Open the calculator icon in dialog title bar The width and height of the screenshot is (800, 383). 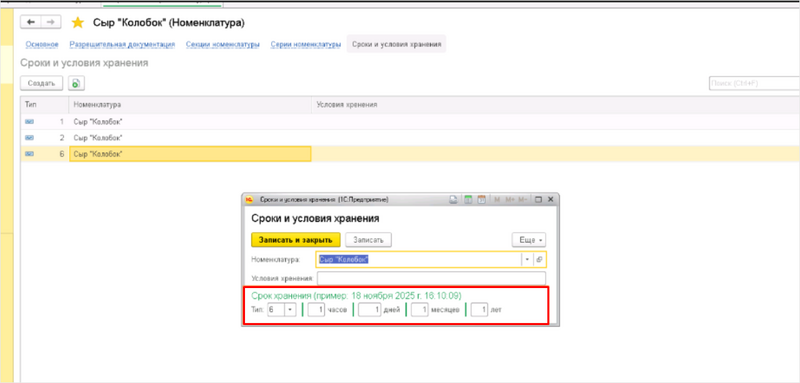tap(467, 200)
